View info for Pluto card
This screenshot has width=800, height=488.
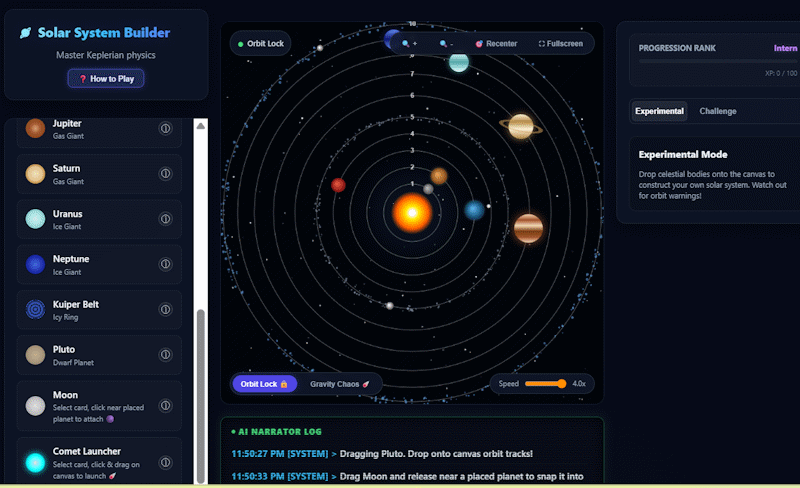[165, 354]
